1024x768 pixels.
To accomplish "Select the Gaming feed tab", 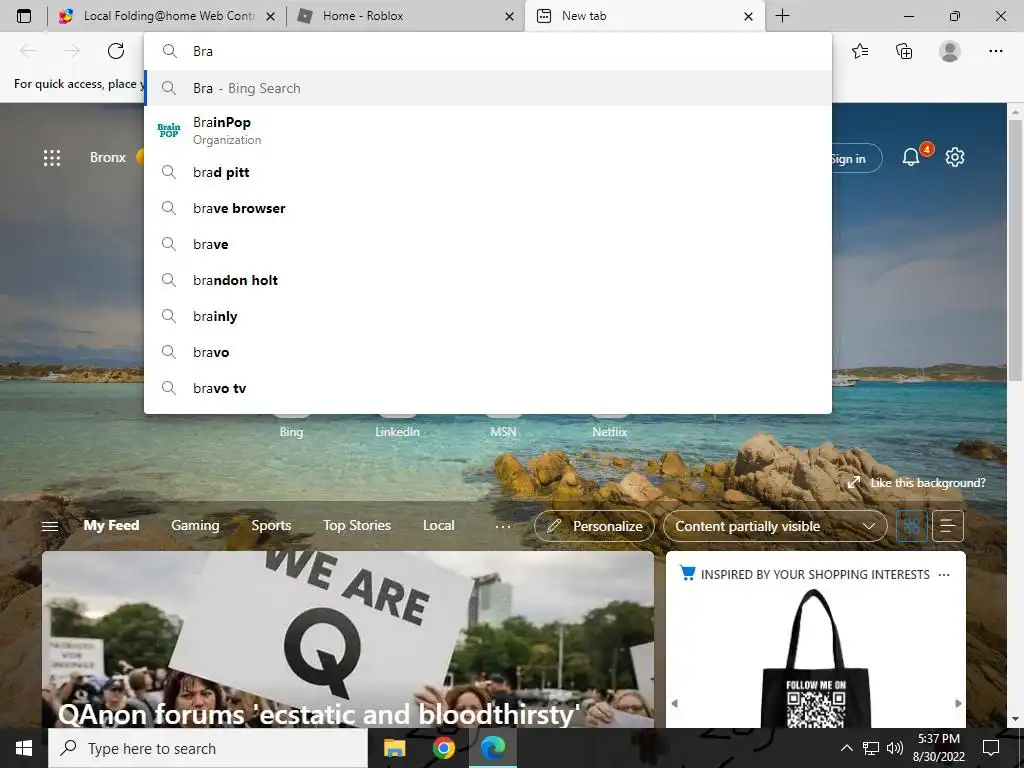I will click(195, 526).
